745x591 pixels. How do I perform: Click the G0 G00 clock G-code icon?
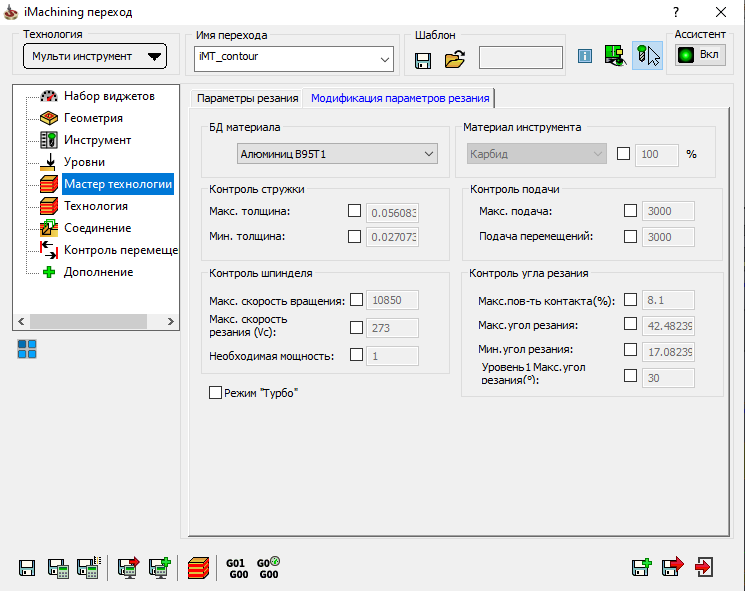click(268, 568)
